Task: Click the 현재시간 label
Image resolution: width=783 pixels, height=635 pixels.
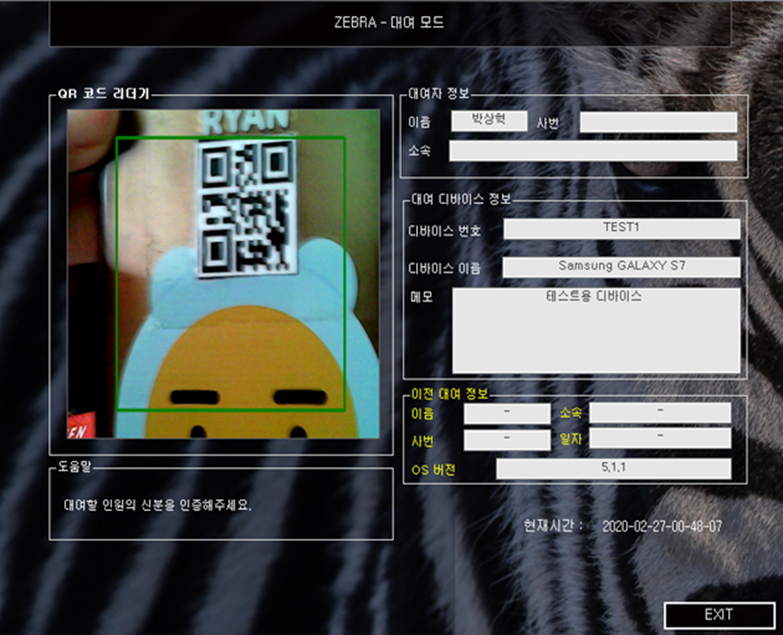Action: click(553, 526)
